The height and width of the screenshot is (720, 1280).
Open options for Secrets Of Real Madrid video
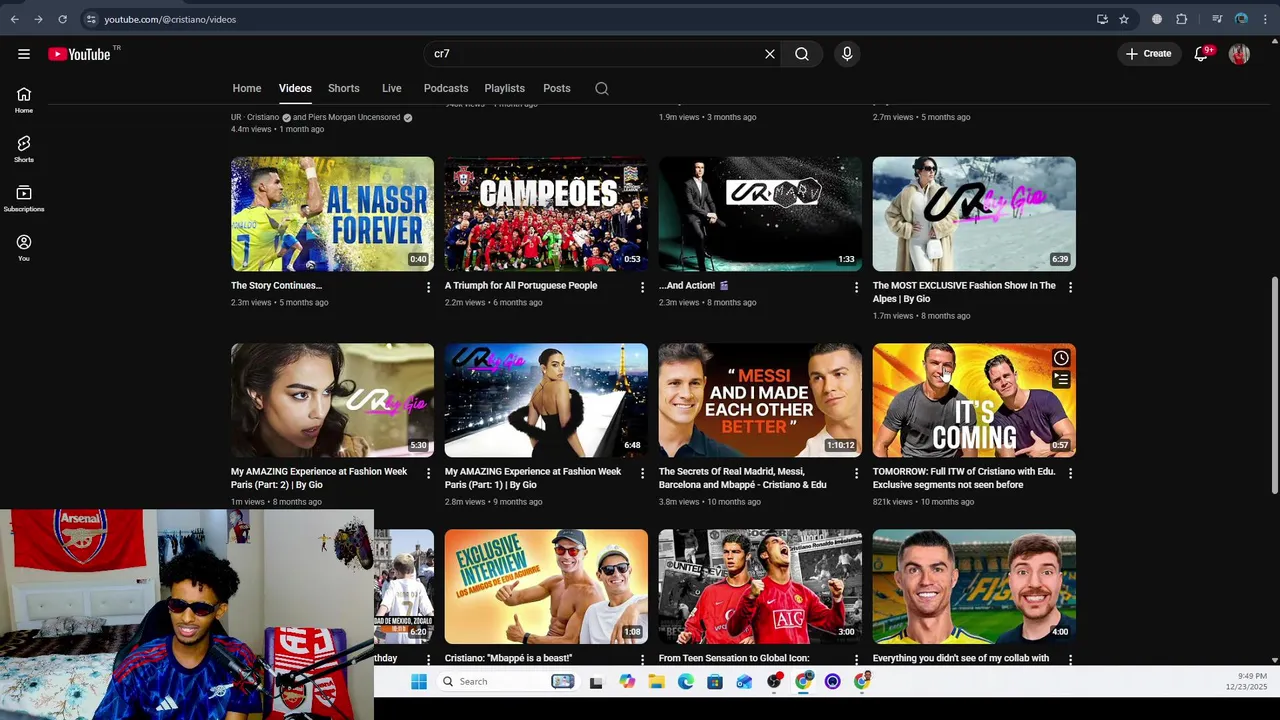point(856,473)
